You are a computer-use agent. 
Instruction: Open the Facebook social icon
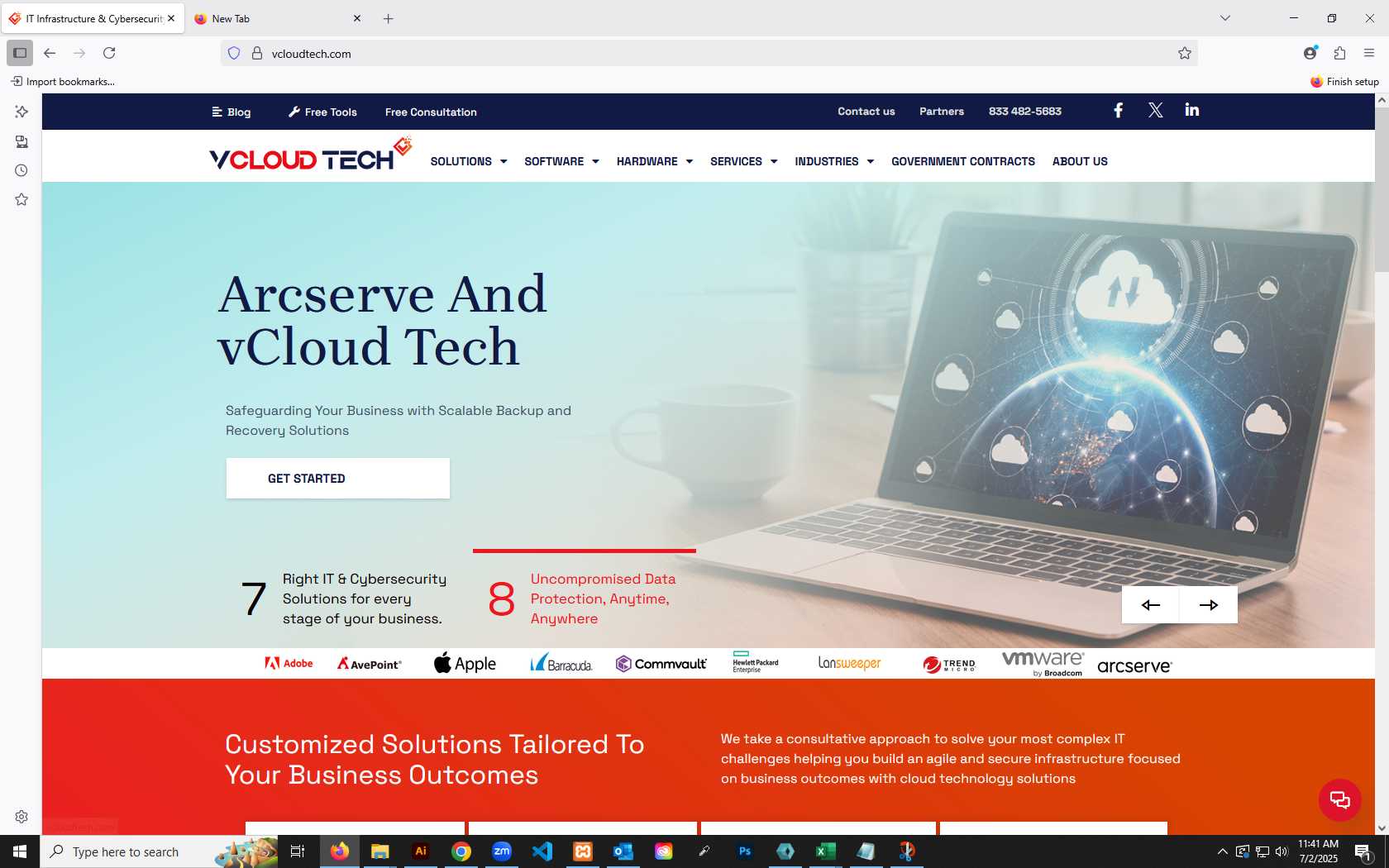point(1118,111)
